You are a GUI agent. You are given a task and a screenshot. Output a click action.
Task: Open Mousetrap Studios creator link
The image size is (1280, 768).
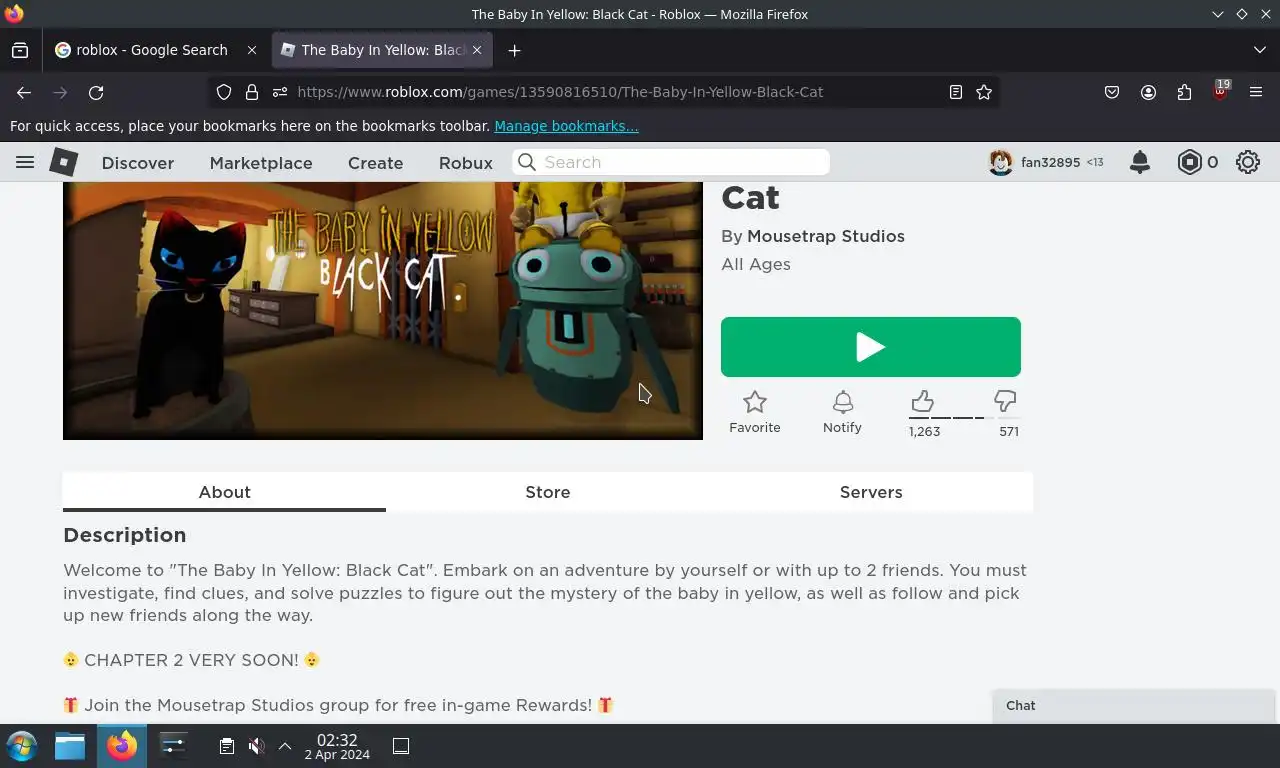[826, 236]
